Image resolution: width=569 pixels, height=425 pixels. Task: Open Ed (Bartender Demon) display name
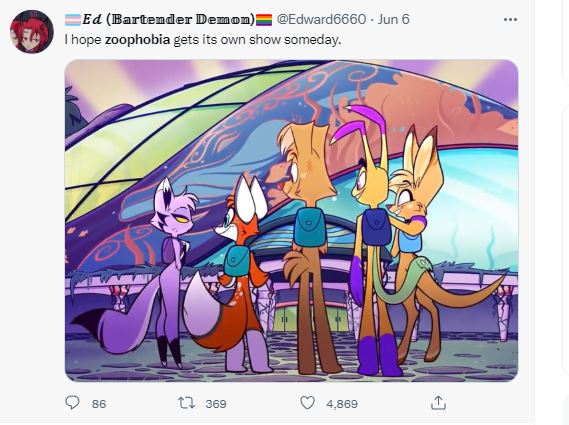click(x=168, y=19)
